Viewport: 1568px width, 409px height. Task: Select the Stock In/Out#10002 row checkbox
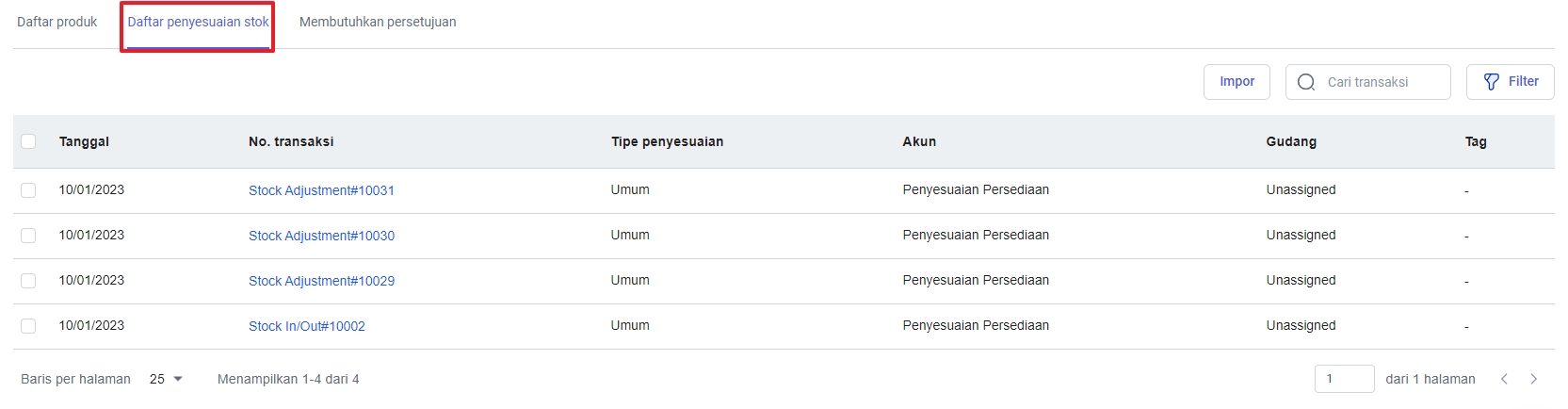point(28,326)
